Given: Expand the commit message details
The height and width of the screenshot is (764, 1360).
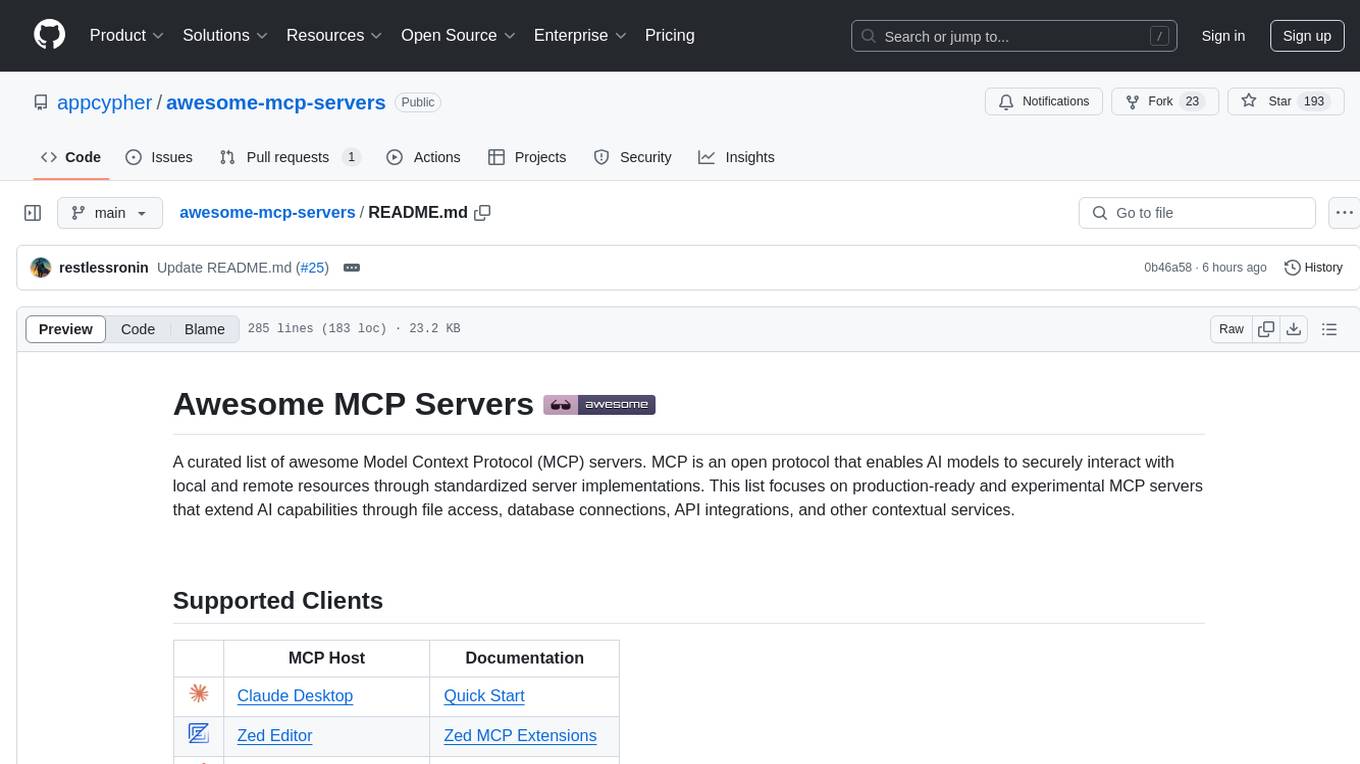Looking at the screenshot, I should [351, 267].
